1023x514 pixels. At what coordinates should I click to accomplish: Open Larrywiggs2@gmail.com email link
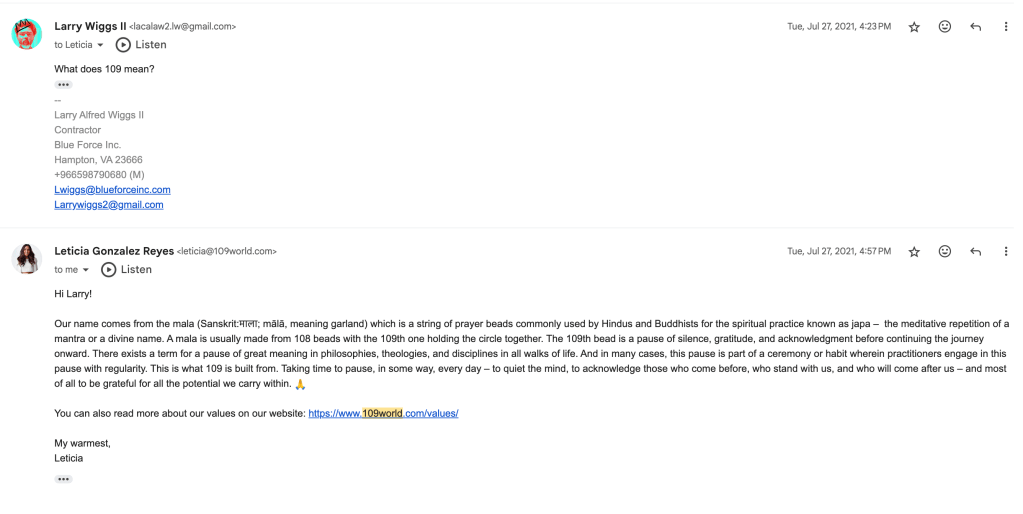click(108, 205)
